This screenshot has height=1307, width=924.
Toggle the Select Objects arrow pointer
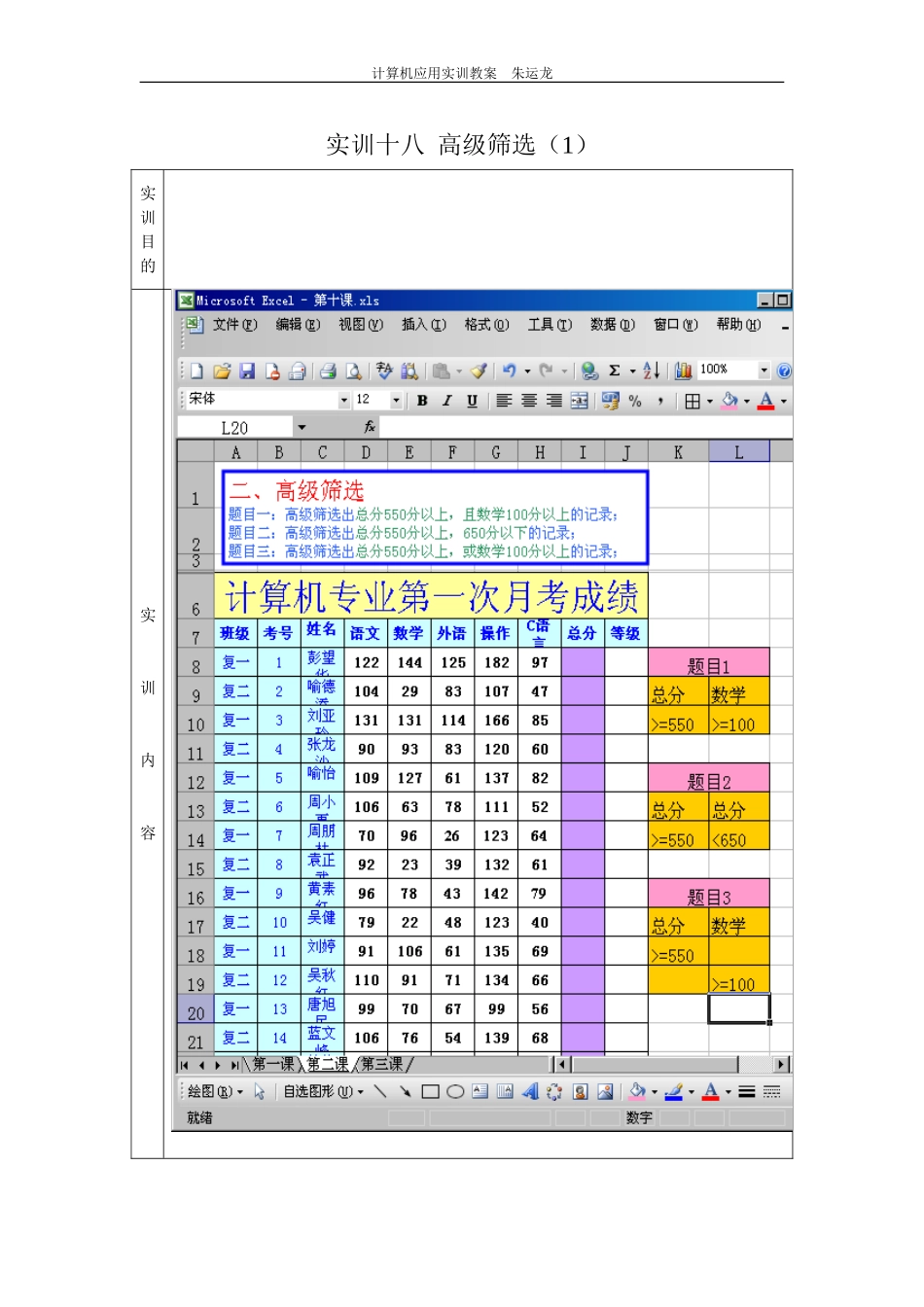260,1092
